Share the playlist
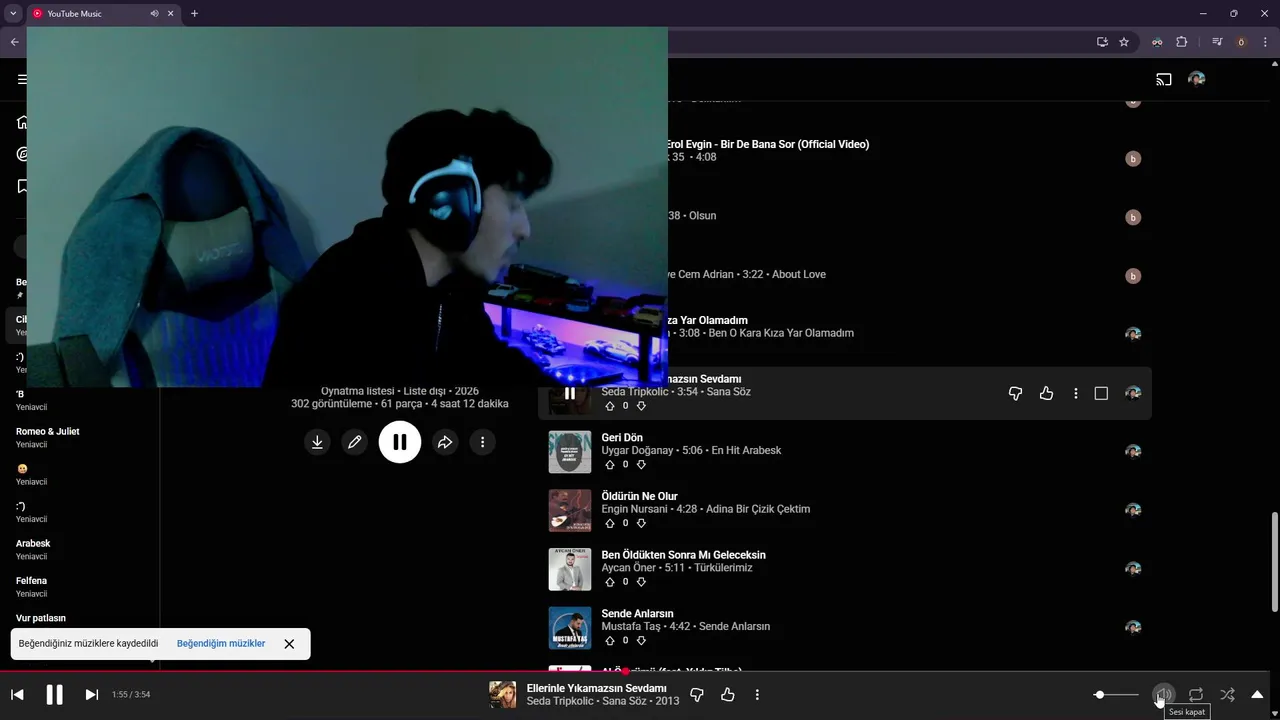 [445, 442]
